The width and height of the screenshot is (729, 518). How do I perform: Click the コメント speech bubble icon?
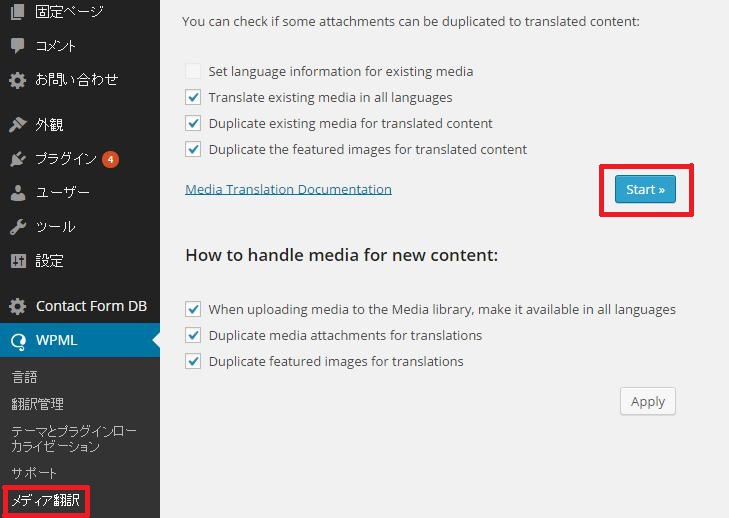18,46
